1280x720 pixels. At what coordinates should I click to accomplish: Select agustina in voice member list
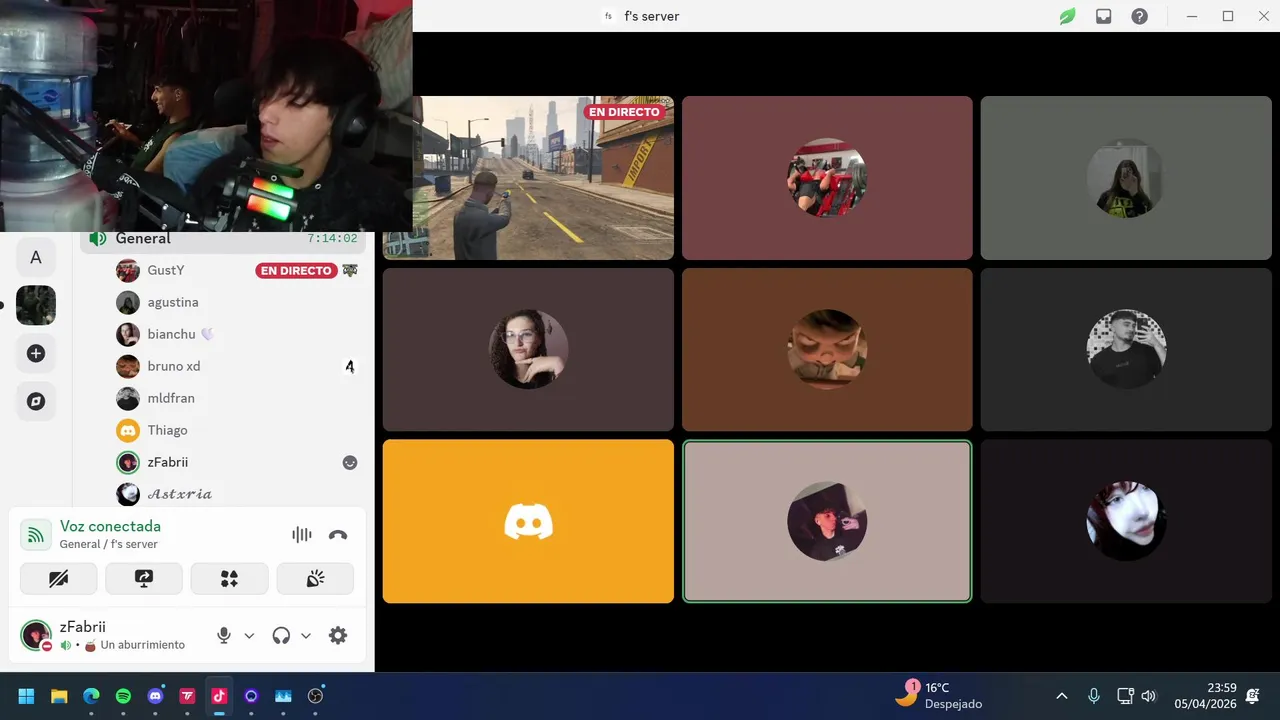[x=237, y=302]
